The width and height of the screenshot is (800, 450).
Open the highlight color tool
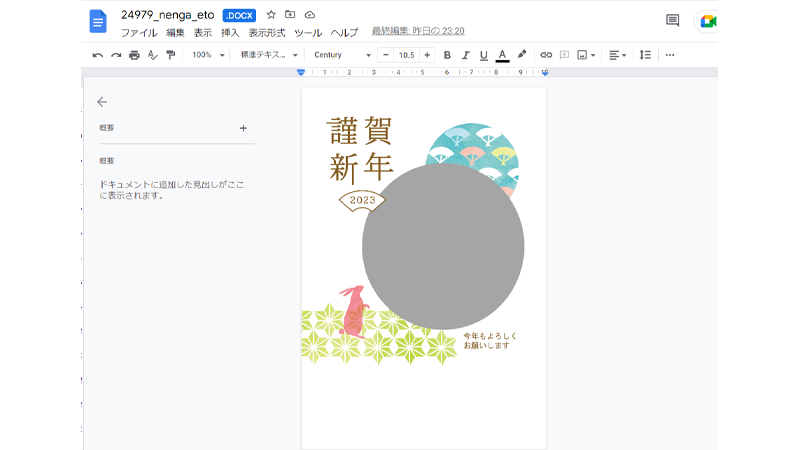(x=521, y=55)
